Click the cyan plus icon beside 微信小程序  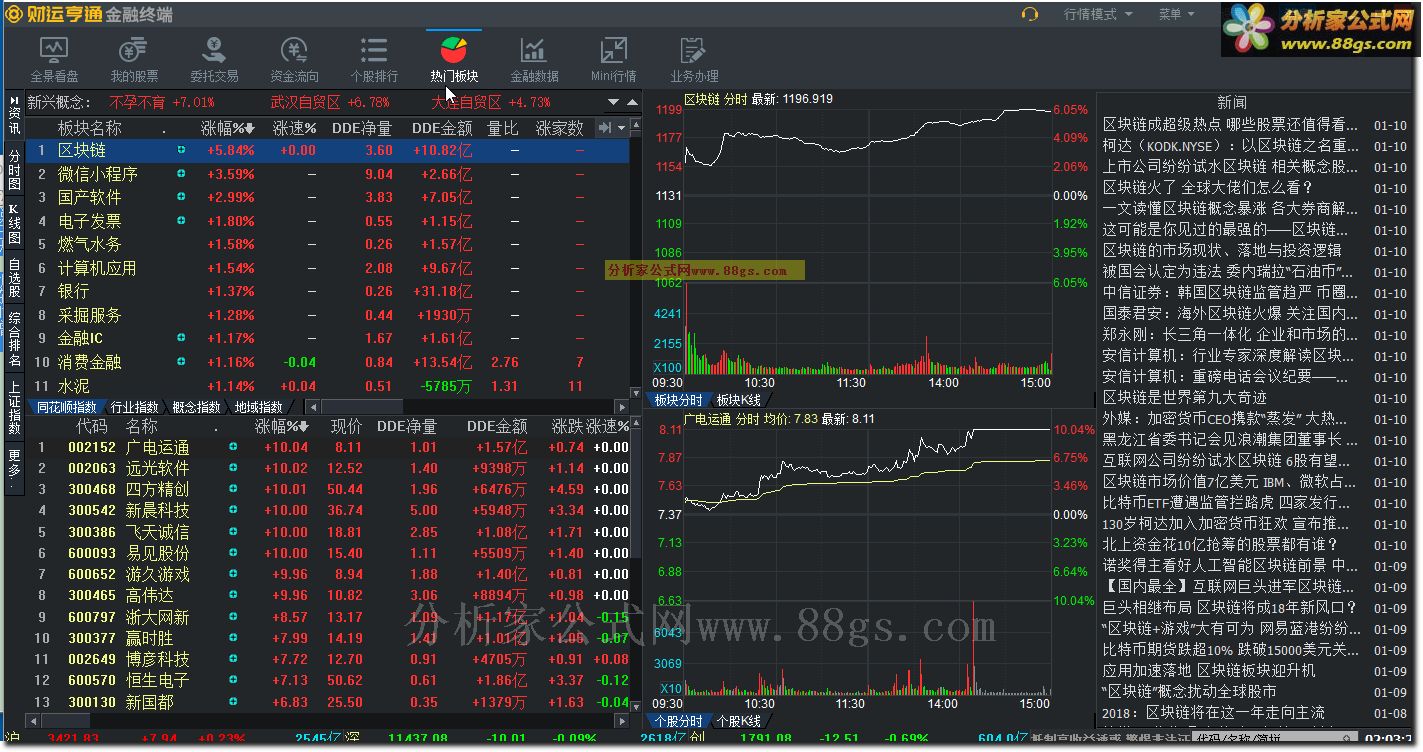click(x=181, y=173)
